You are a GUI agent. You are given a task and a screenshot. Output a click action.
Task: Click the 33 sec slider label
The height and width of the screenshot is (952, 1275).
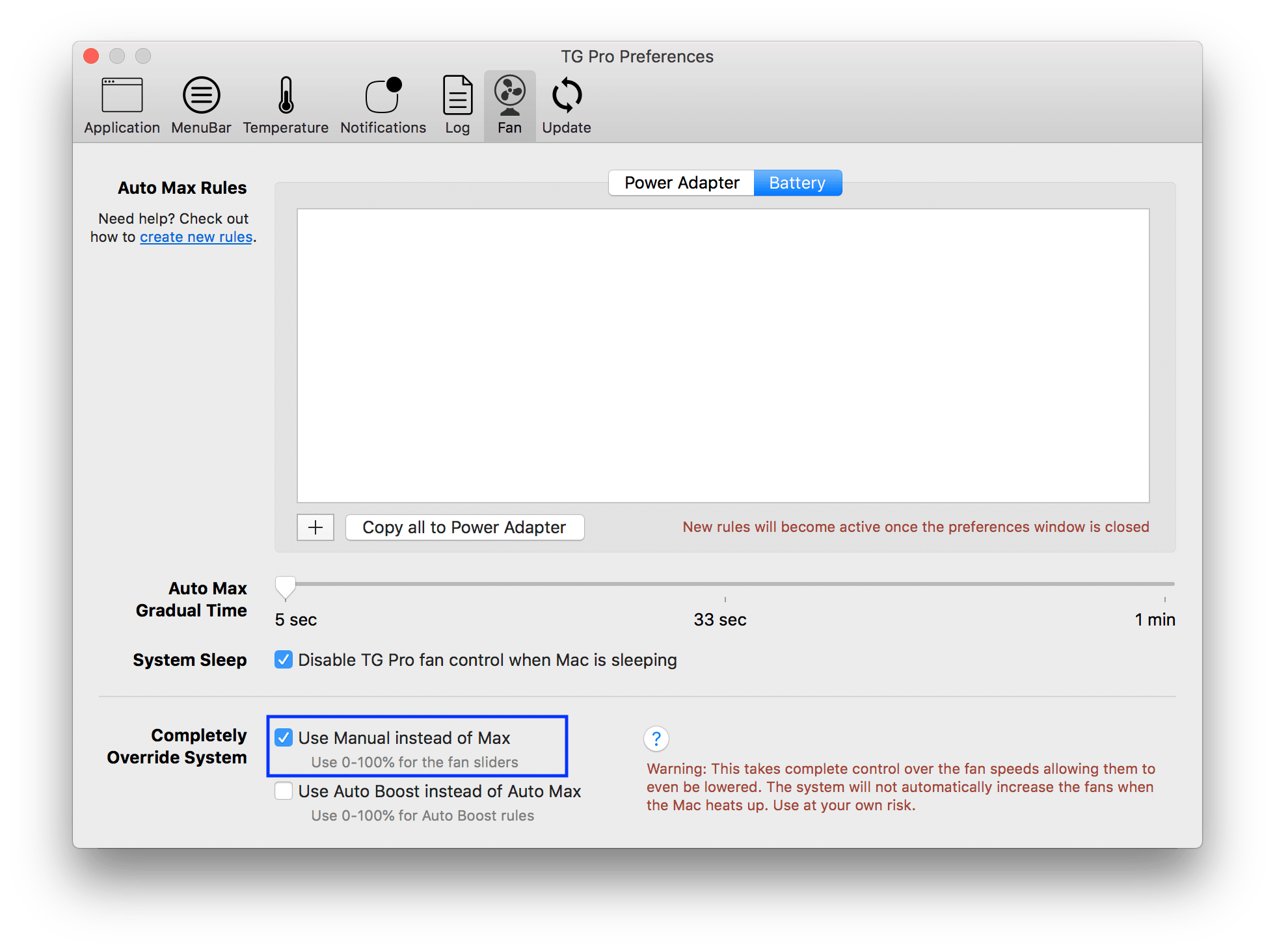tap(720, 620)
